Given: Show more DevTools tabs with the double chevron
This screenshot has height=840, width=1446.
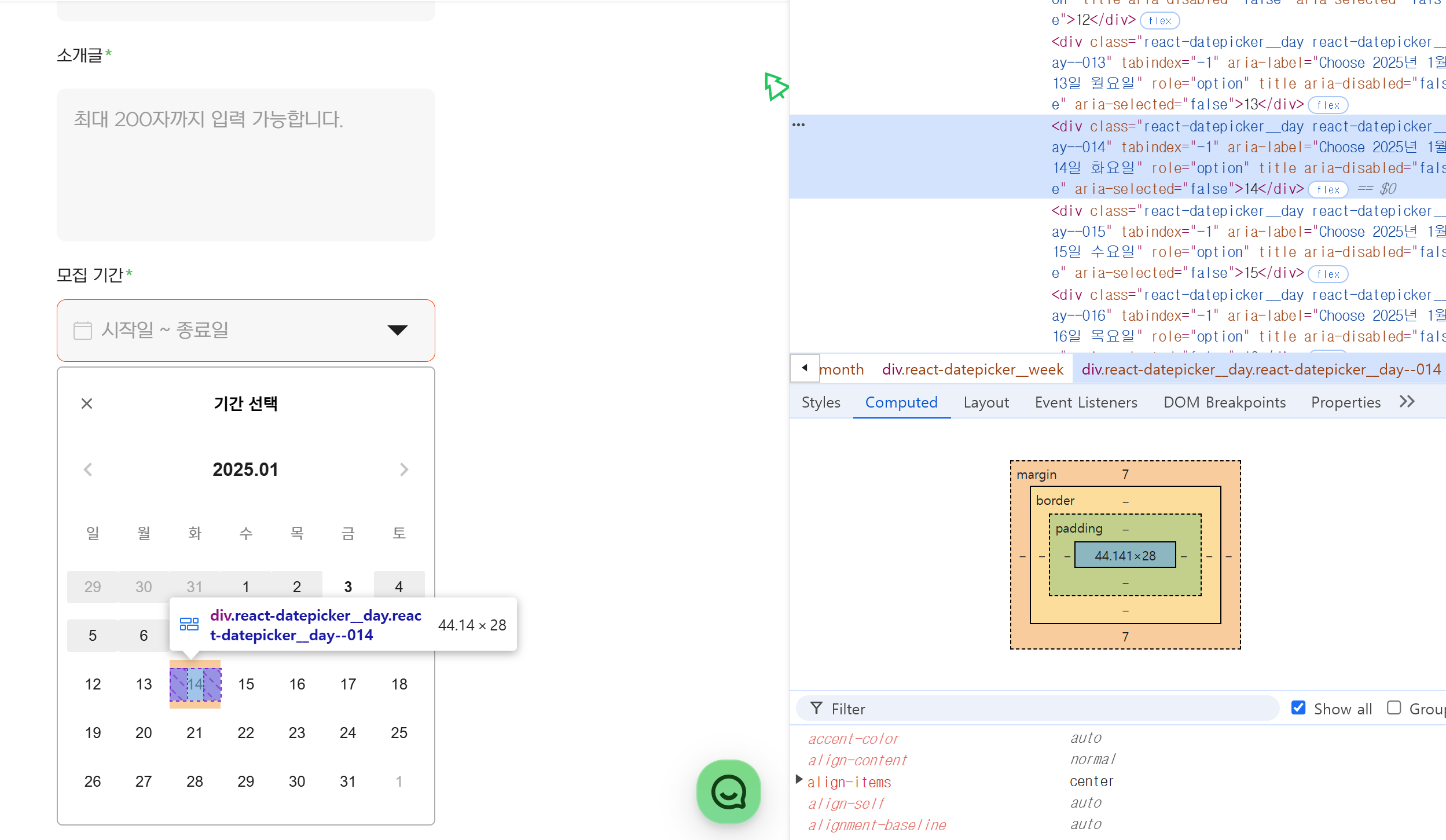Looking at the screenshot, I should coord(1407,402).
